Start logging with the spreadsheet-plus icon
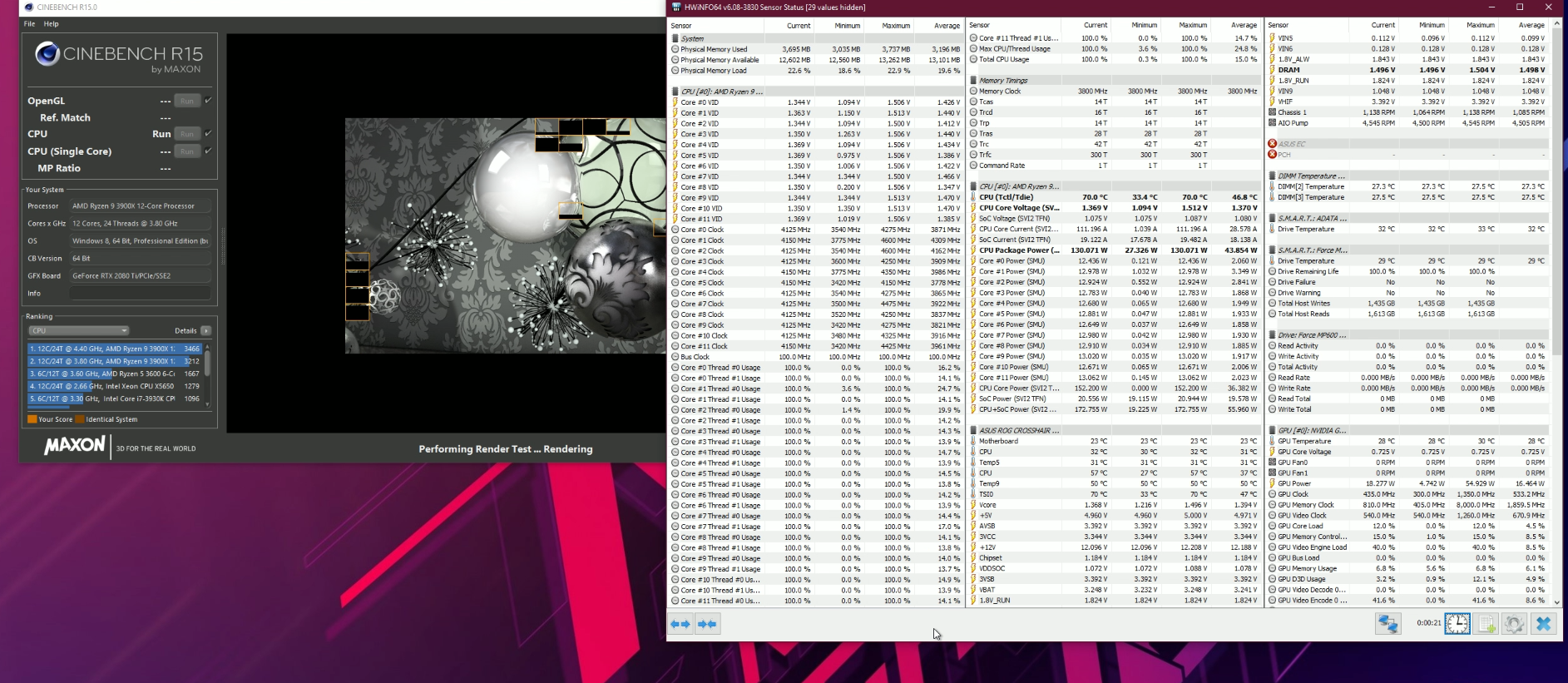This screenshot has height=683, width=1568. (x=1486, y=623)
